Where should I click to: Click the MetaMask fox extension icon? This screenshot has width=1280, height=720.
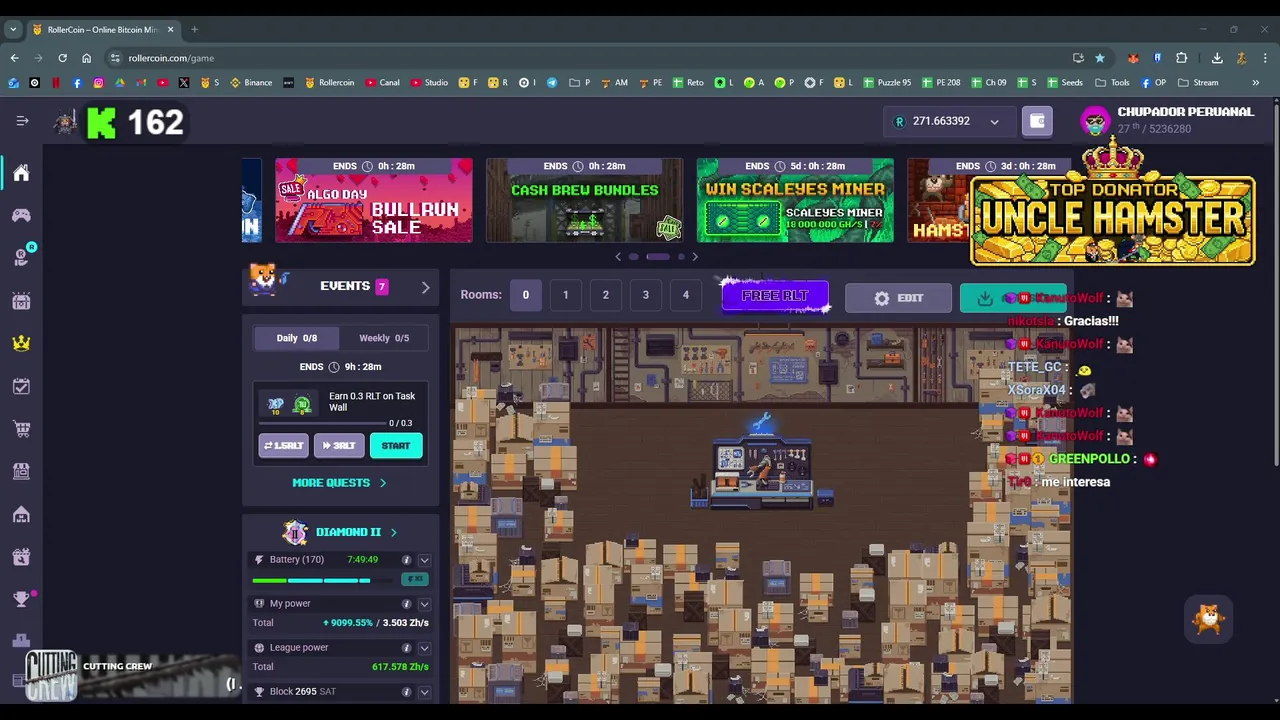tap(1133, 58)
